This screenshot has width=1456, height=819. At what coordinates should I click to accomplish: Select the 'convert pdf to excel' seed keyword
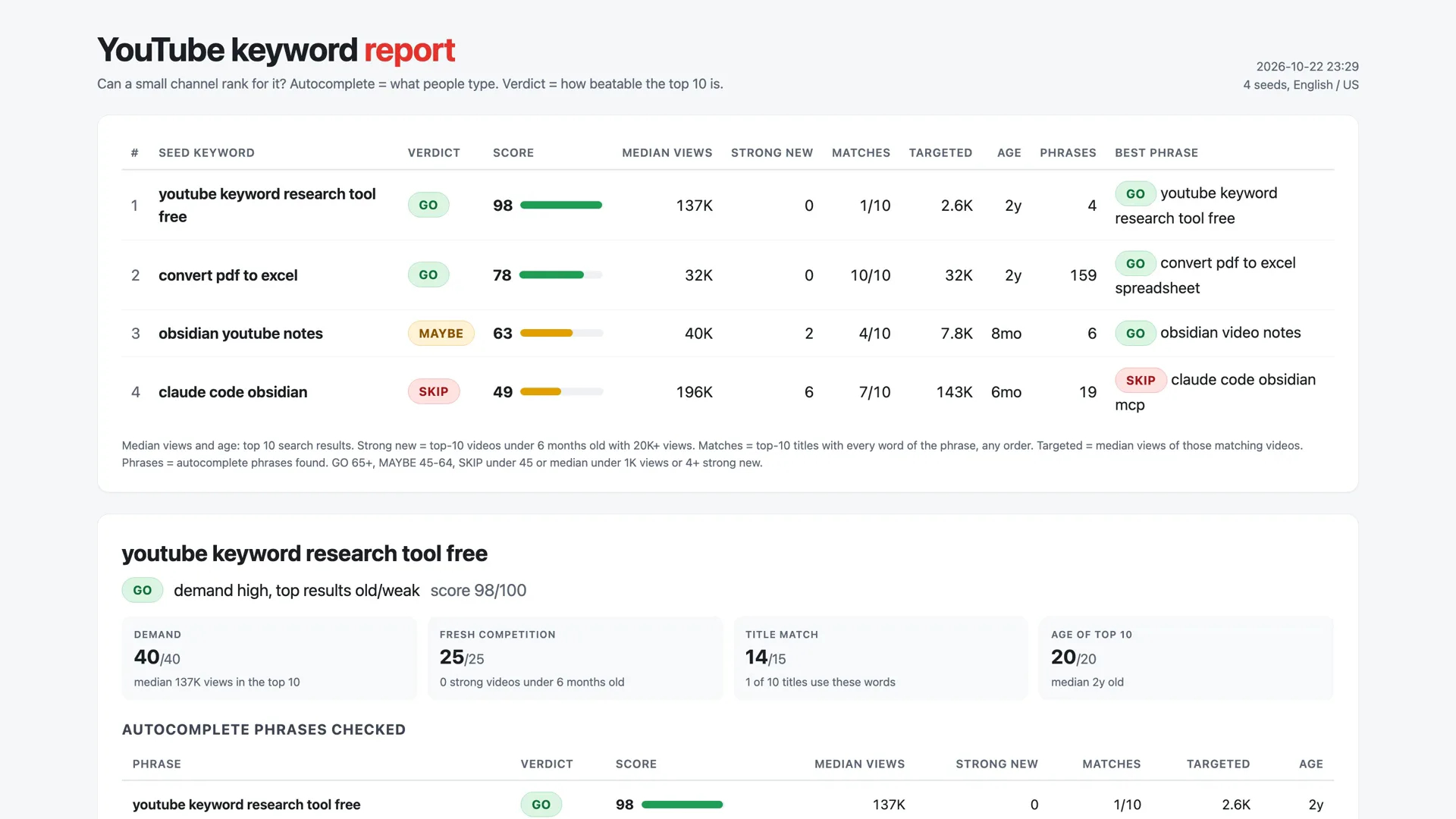coord(227,275)
